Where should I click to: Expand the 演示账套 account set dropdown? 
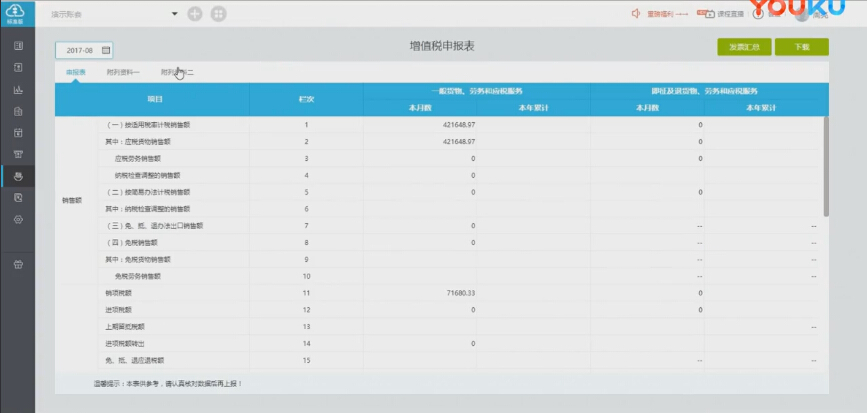point(174,14)
